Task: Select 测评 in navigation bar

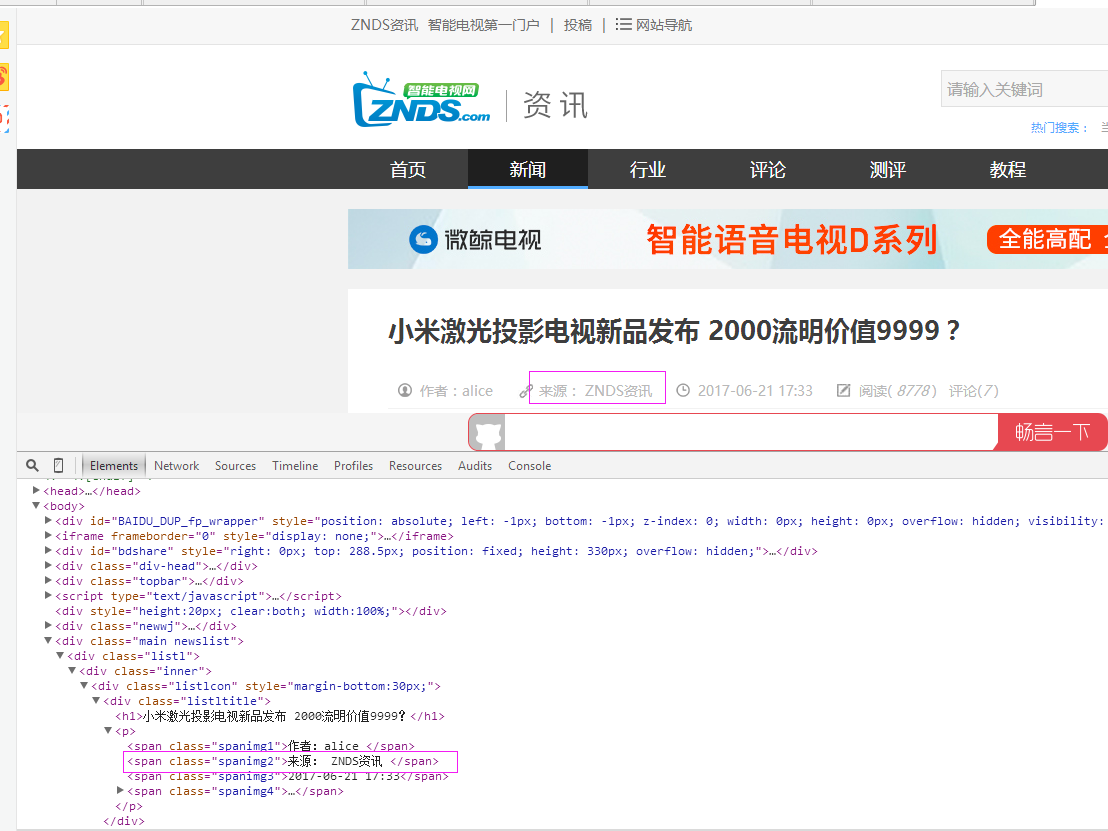Action: (x=888, y=170)
